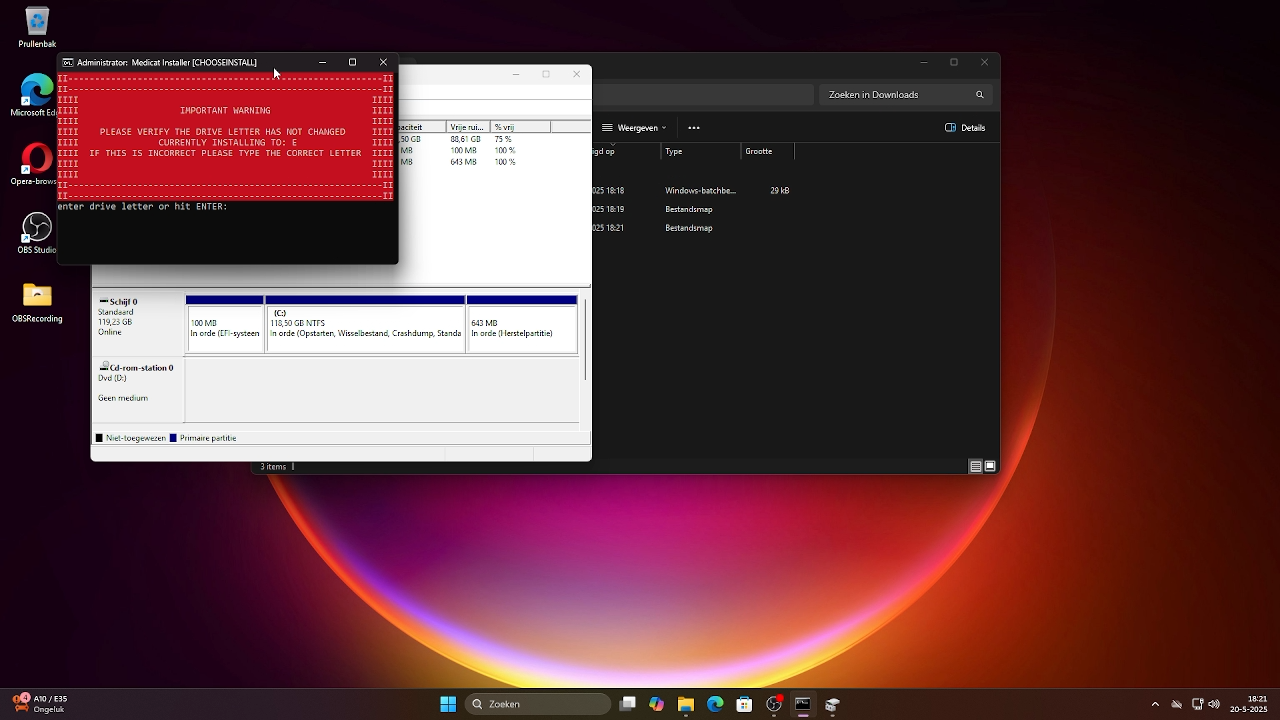Open the weather widget on the taskbar

(40, 704)
